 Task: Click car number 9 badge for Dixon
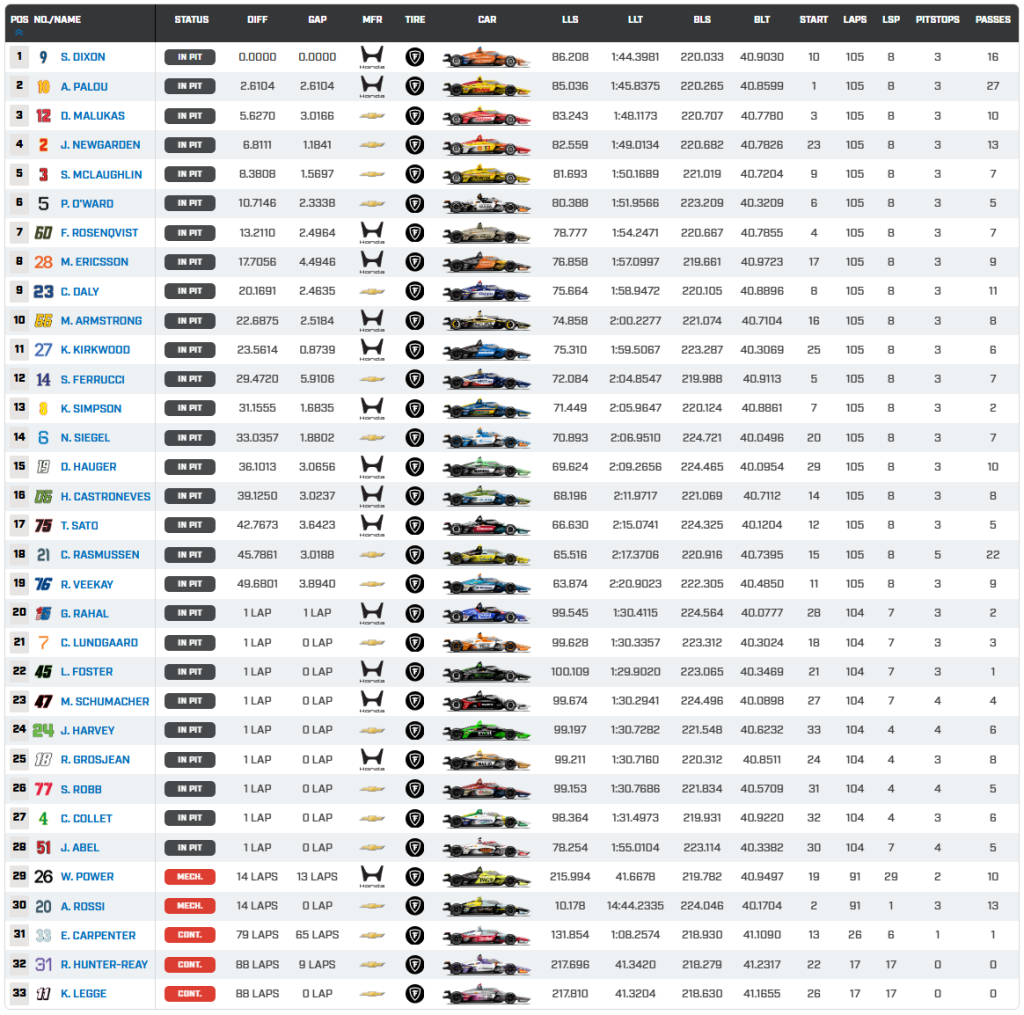[43, 57]
